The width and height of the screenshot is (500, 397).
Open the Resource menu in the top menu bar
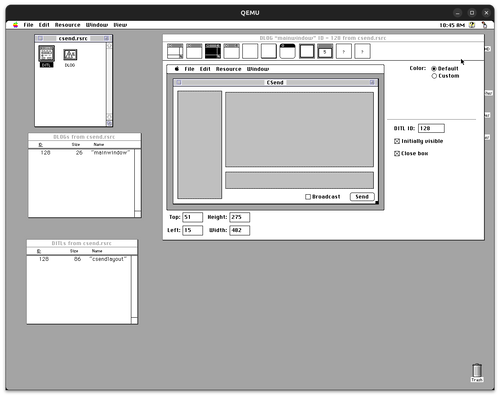[x=68, y=25]
